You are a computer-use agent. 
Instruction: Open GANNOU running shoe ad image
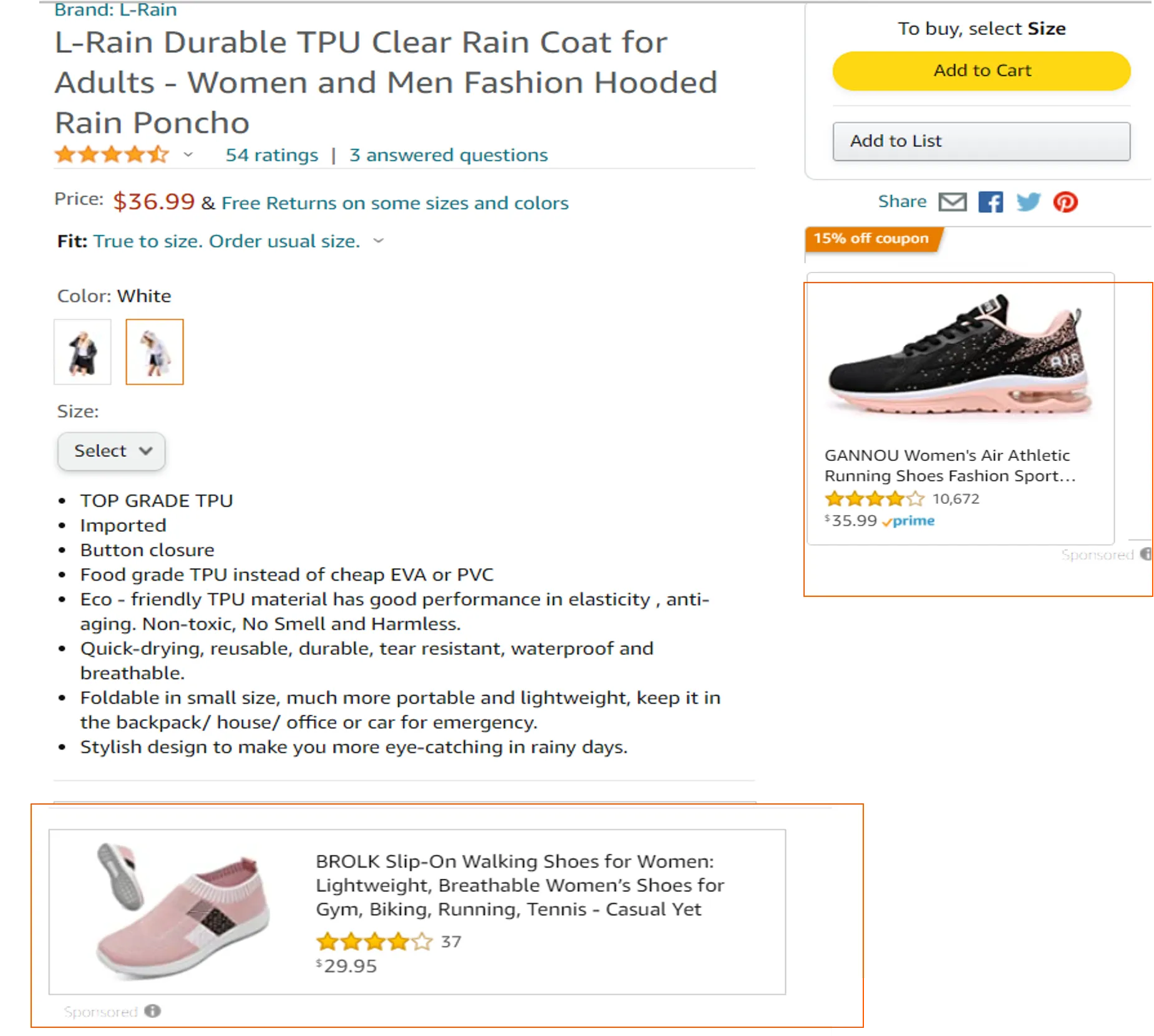pos(960,356)
